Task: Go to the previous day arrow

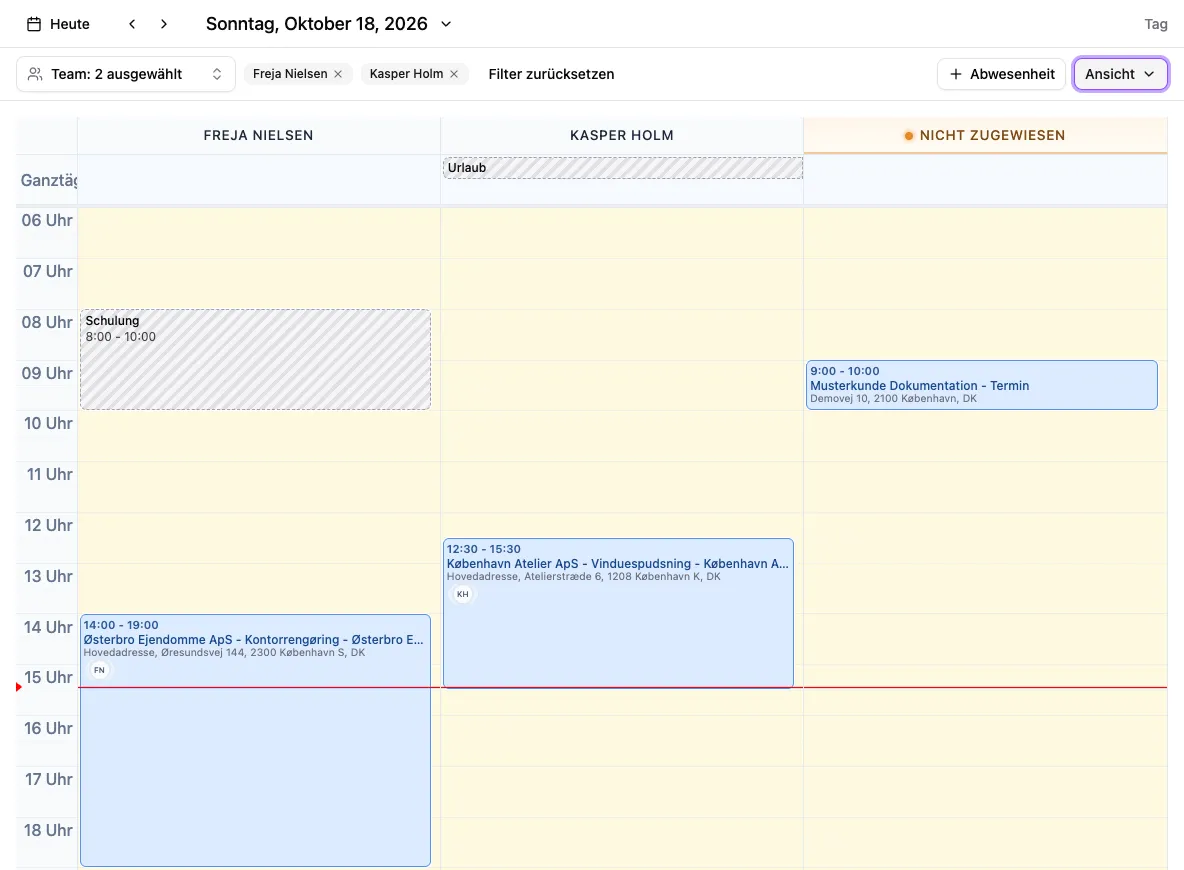Action: pyautogui.click(x=132, y=24)
